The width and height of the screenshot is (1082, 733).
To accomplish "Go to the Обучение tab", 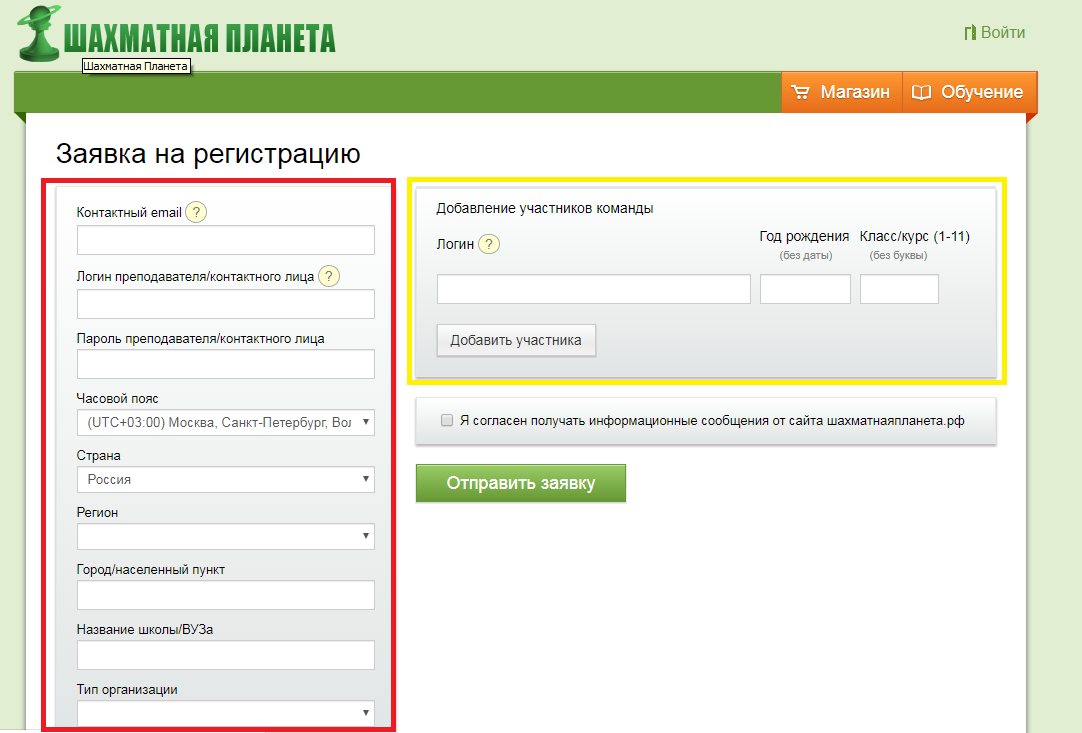I will [x=969, y=92].
